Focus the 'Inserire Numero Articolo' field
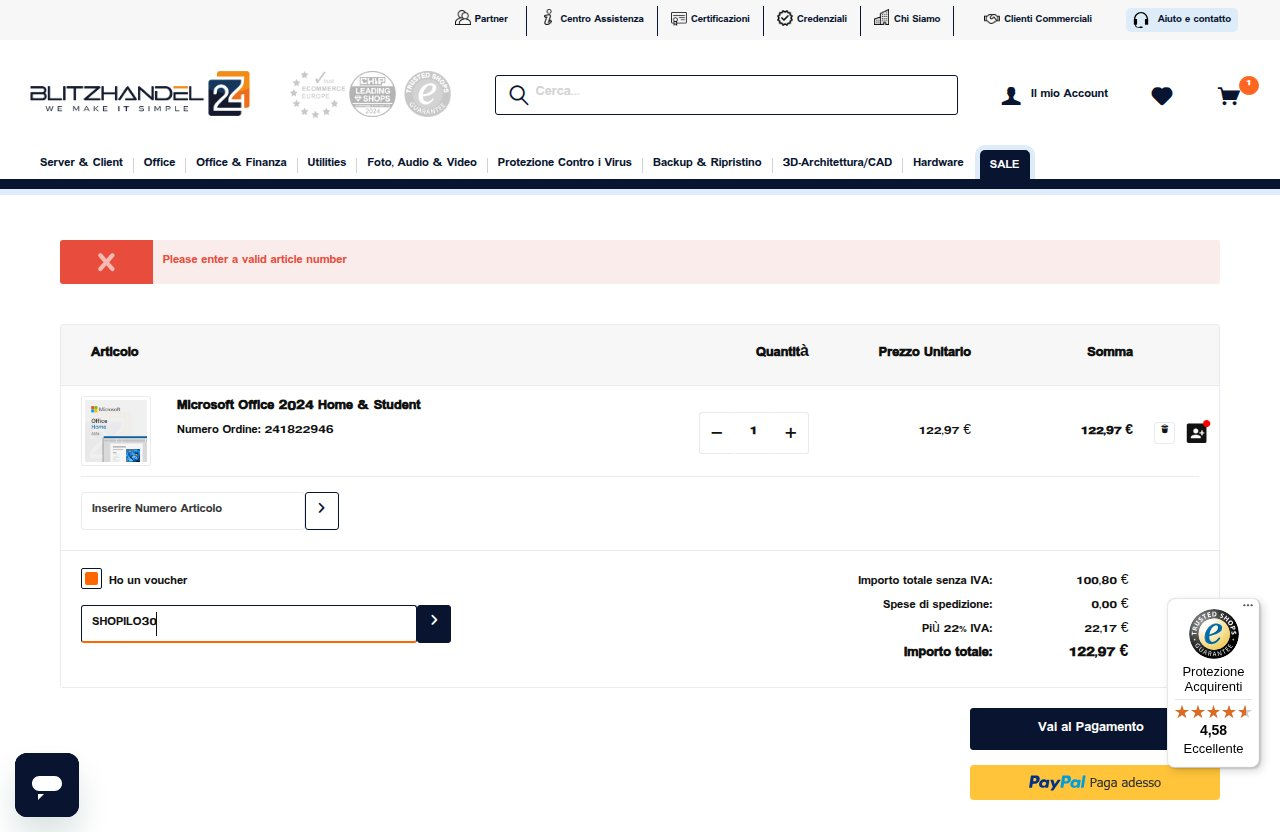 point(193,510)
